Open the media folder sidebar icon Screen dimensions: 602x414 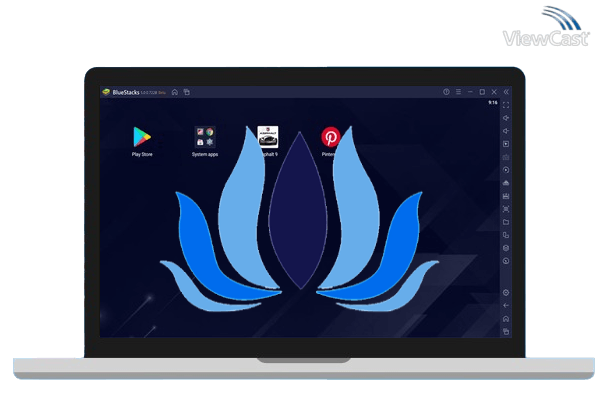point(506,222)
